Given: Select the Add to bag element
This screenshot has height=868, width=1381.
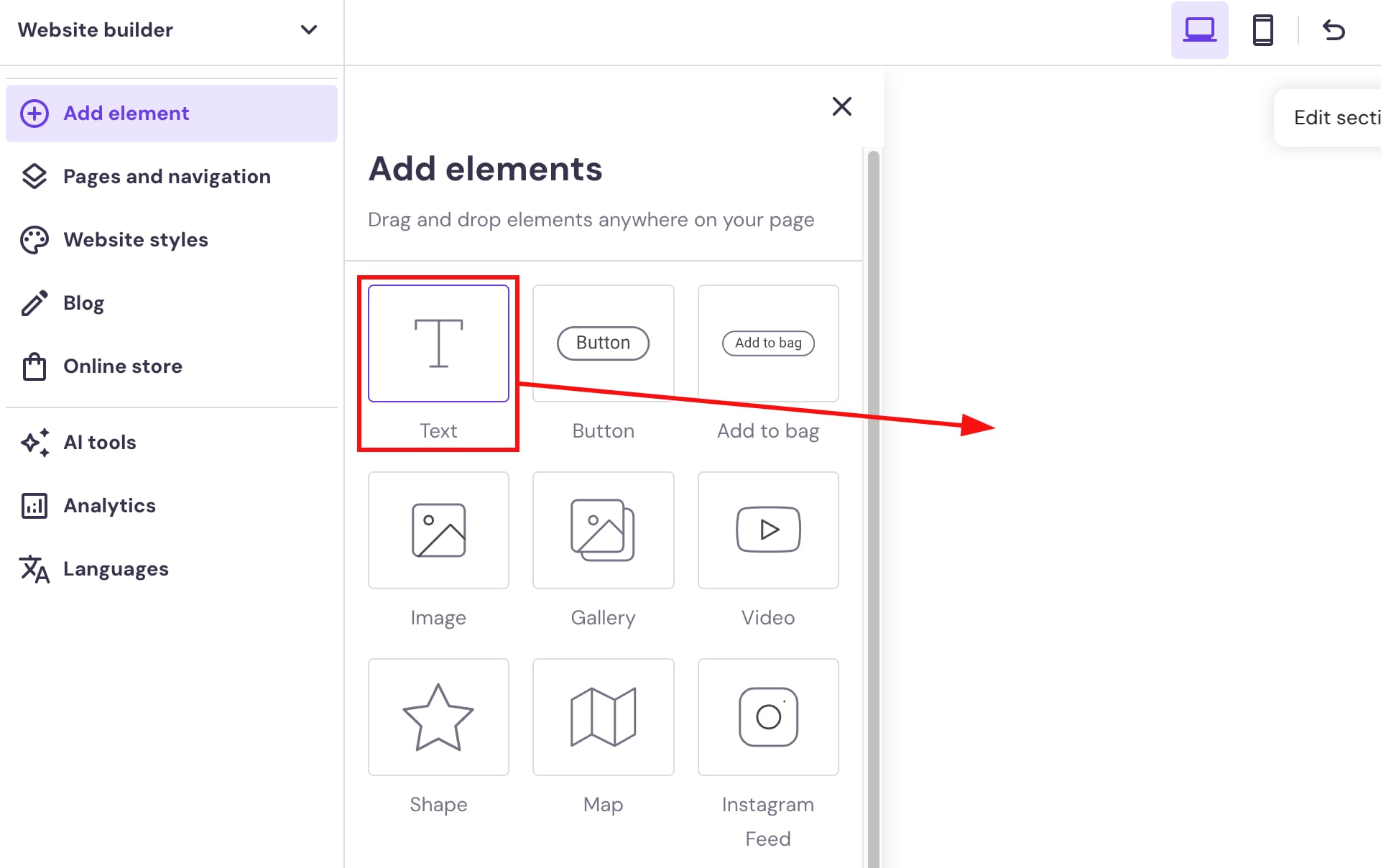Looking at the screenshot, I should tap(767, 343).
